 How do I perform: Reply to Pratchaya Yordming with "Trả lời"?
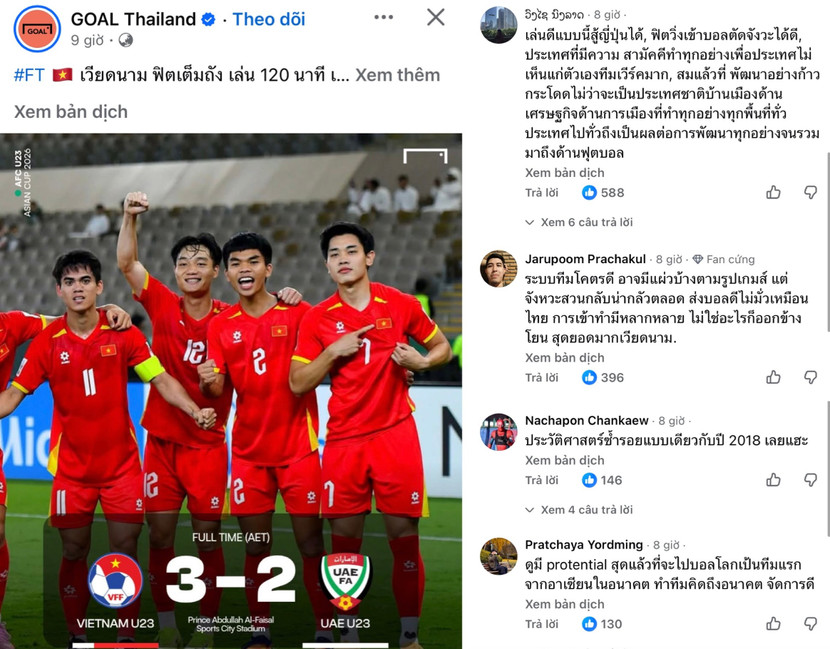tap(542, 624)
